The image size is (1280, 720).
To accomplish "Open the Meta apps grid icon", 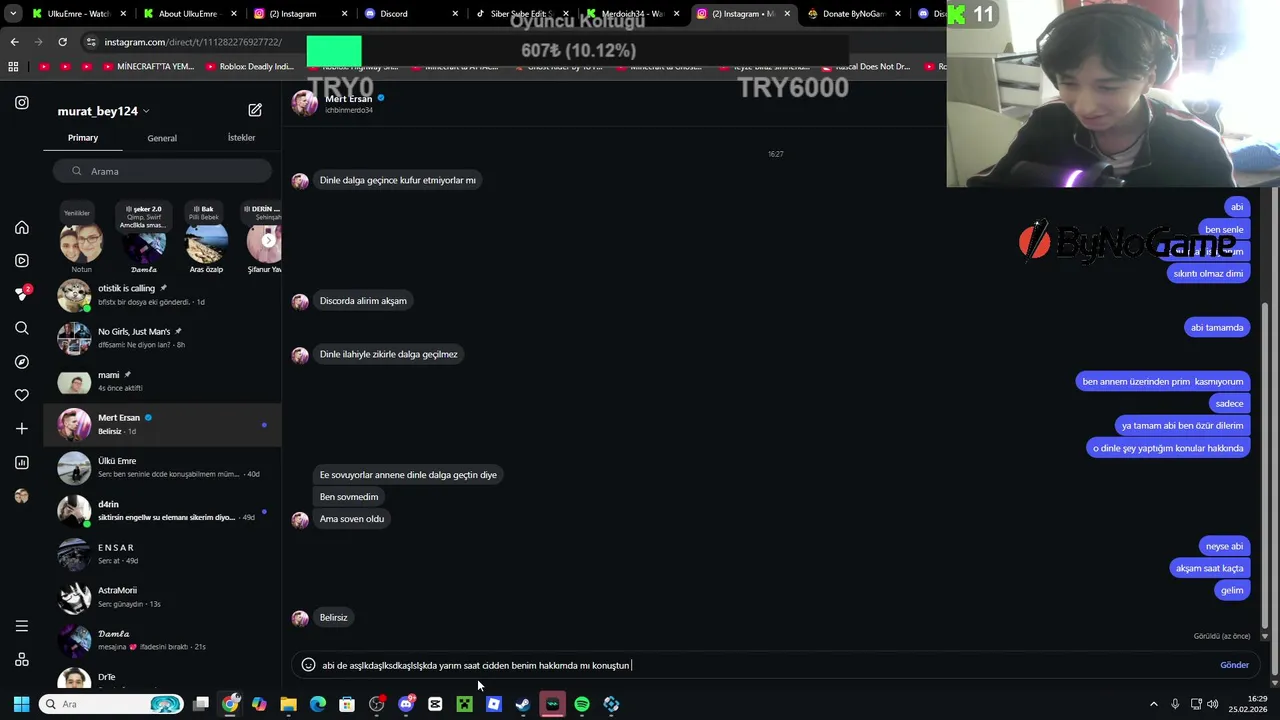I will pyautogui.click(x=22, y=659).
